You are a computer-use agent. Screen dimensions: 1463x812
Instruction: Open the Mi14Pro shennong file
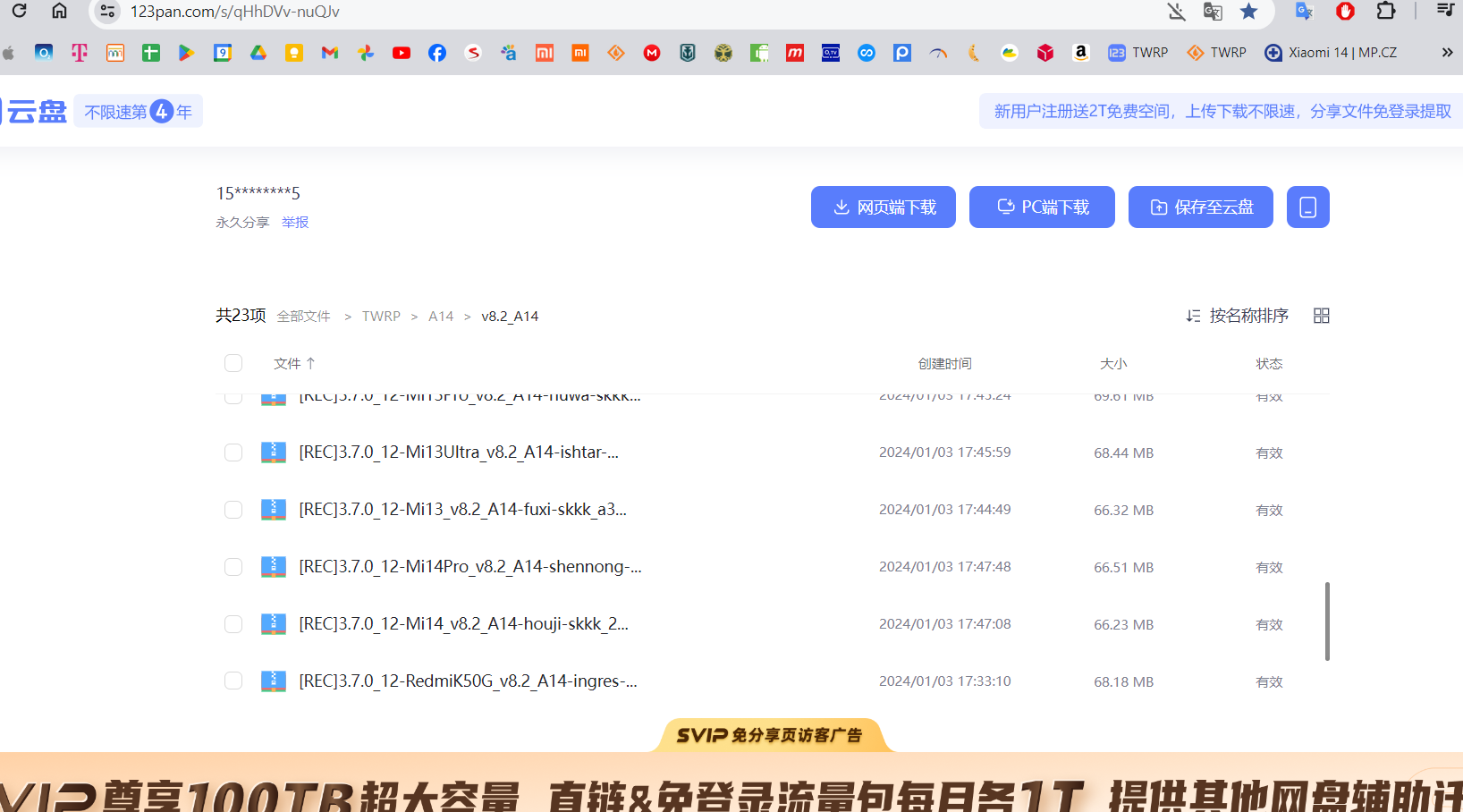pyautogui.click(x=470, y=567)
